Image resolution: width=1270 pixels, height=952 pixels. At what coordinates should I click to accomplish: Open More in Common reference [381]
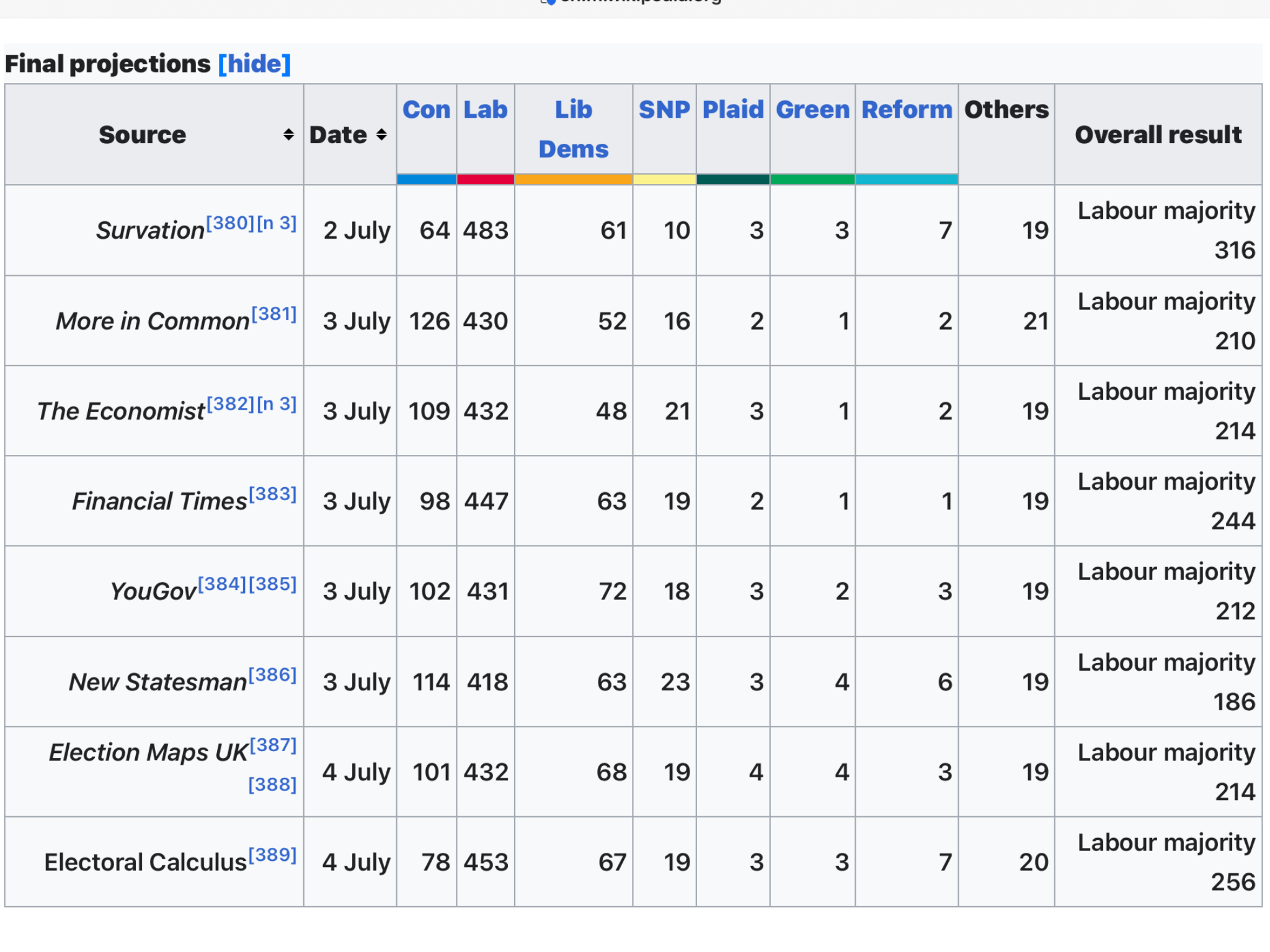273,314
